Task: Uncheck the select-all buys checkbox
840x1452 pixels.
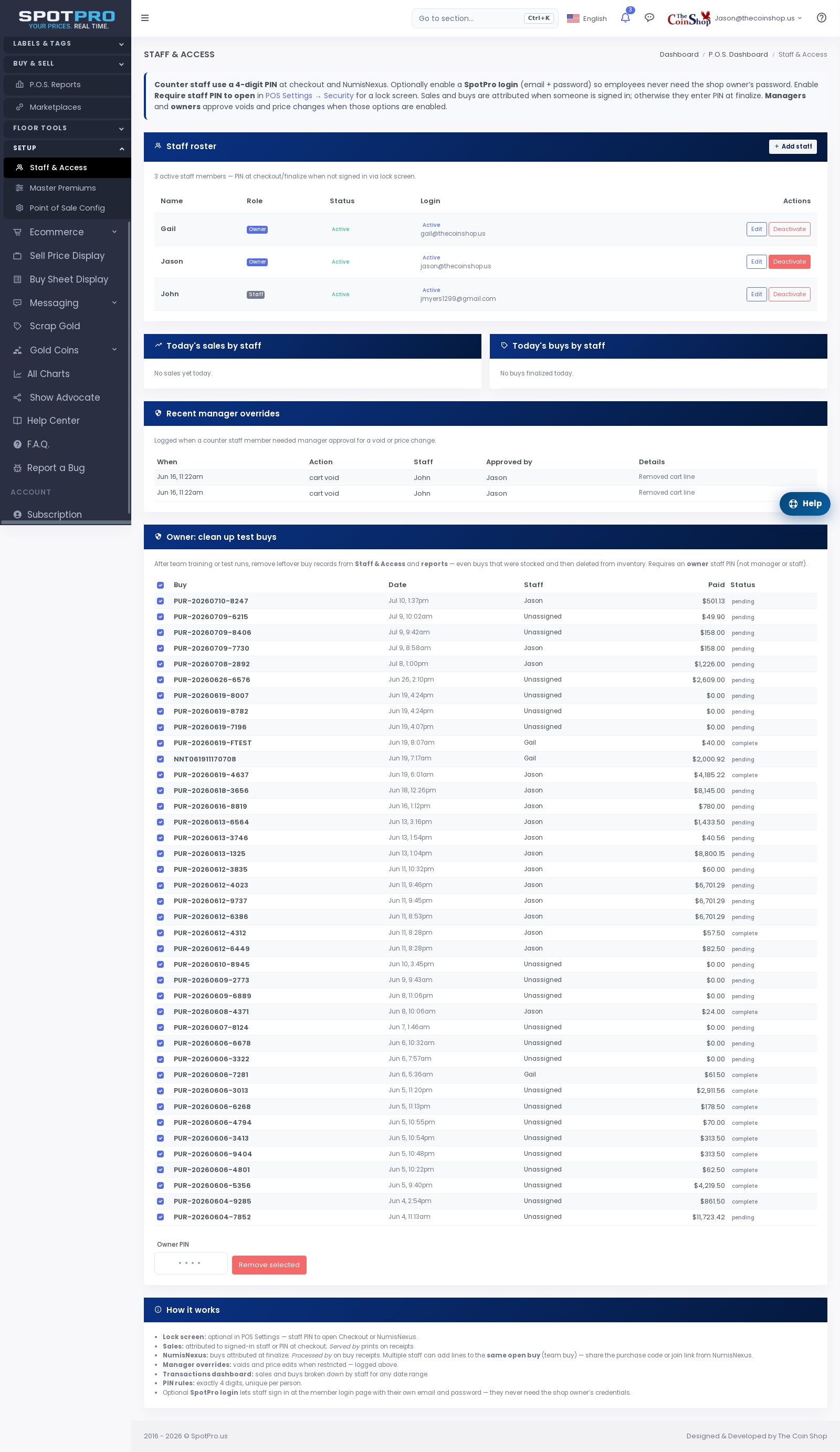Action: coord(160,585)
